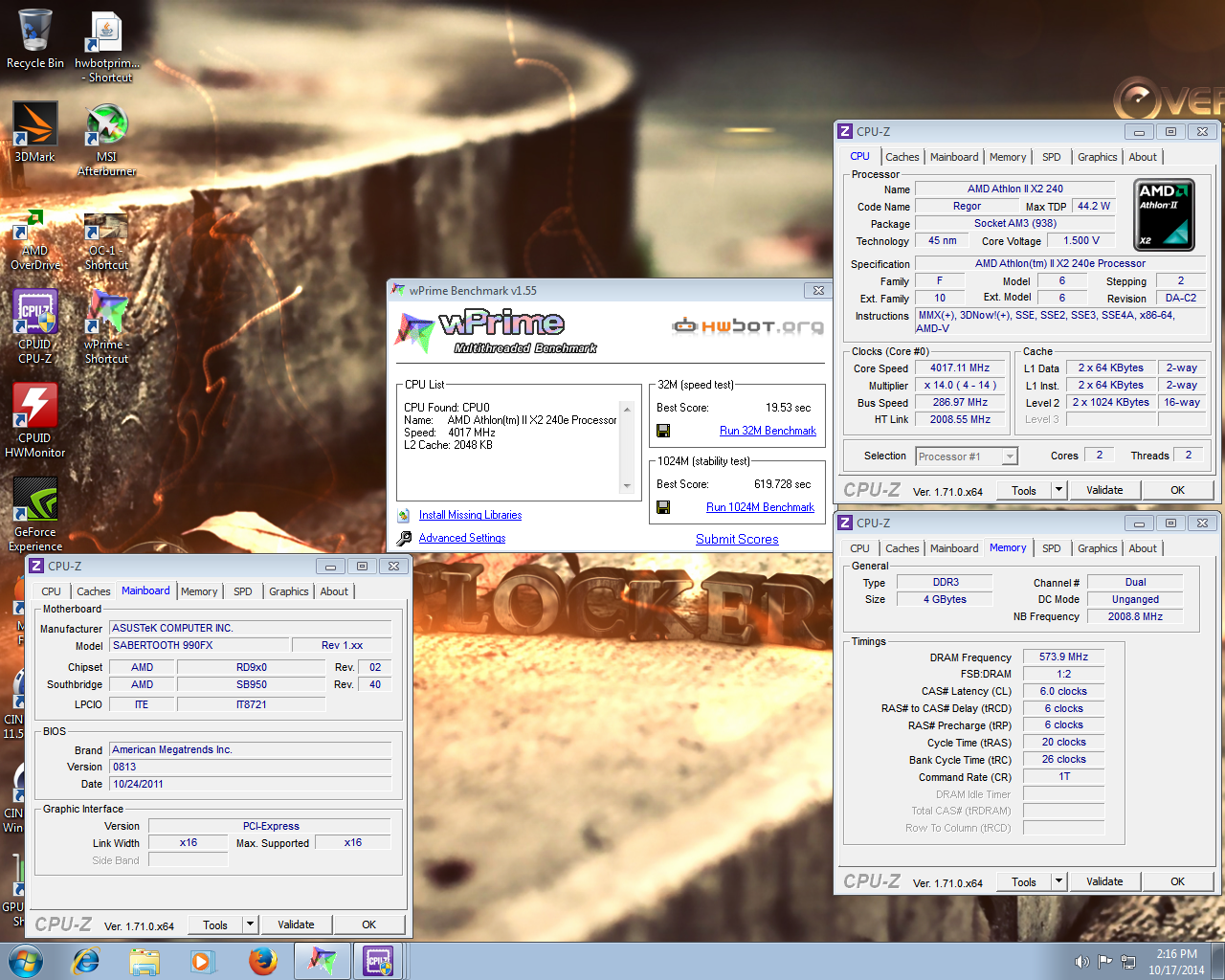
Task: Expand Tools dropdown arrow in Memory tab window
Action: 1058,881
